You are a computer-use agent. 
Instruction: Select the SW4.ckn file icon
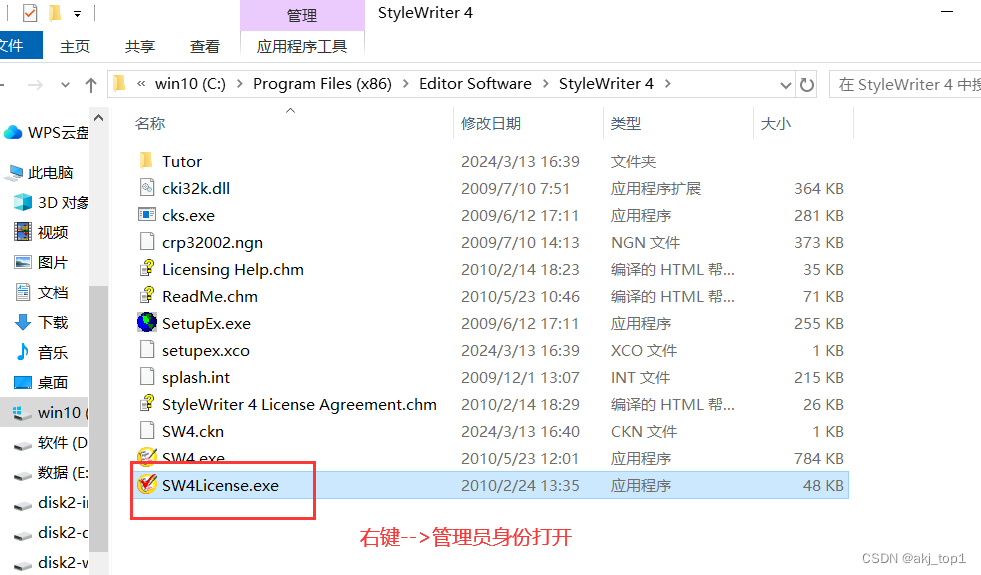(x=146, y=430)
